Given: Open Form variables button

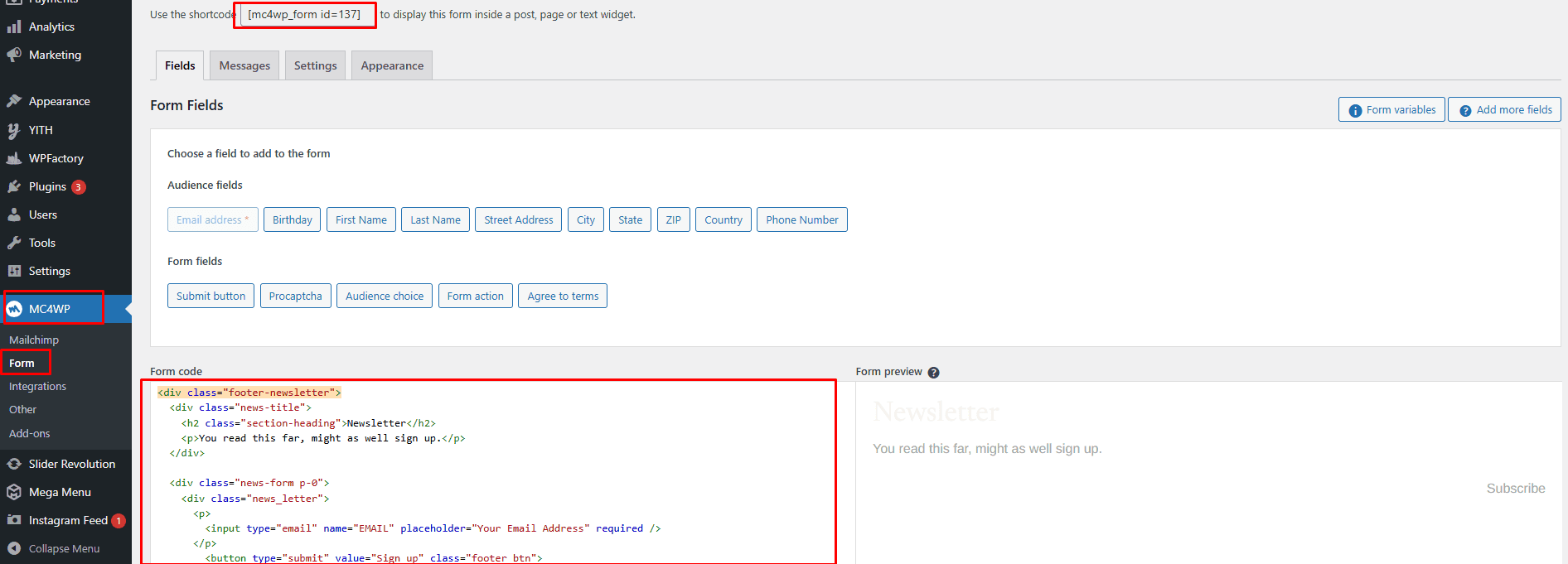Looking at the screenshot, I should 1391,109.
